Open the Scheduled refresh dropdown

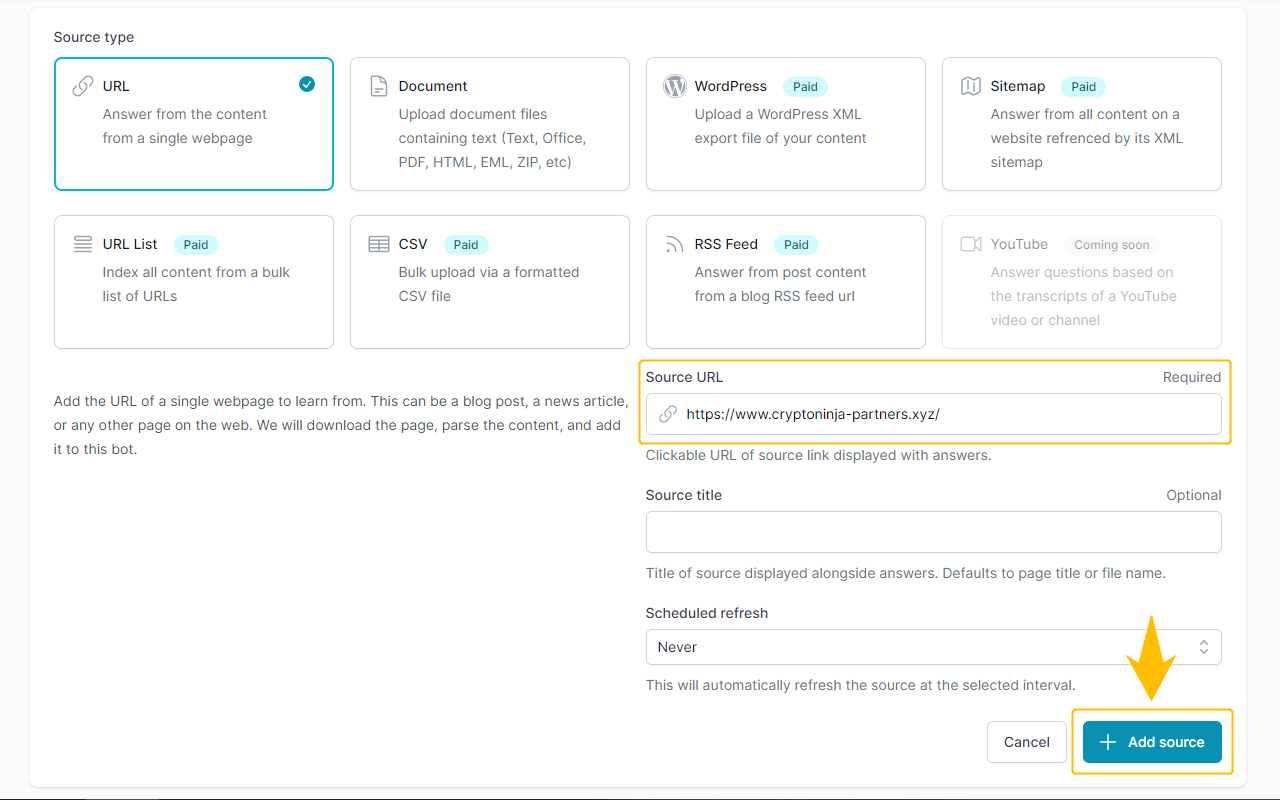(x=934, y=647)
